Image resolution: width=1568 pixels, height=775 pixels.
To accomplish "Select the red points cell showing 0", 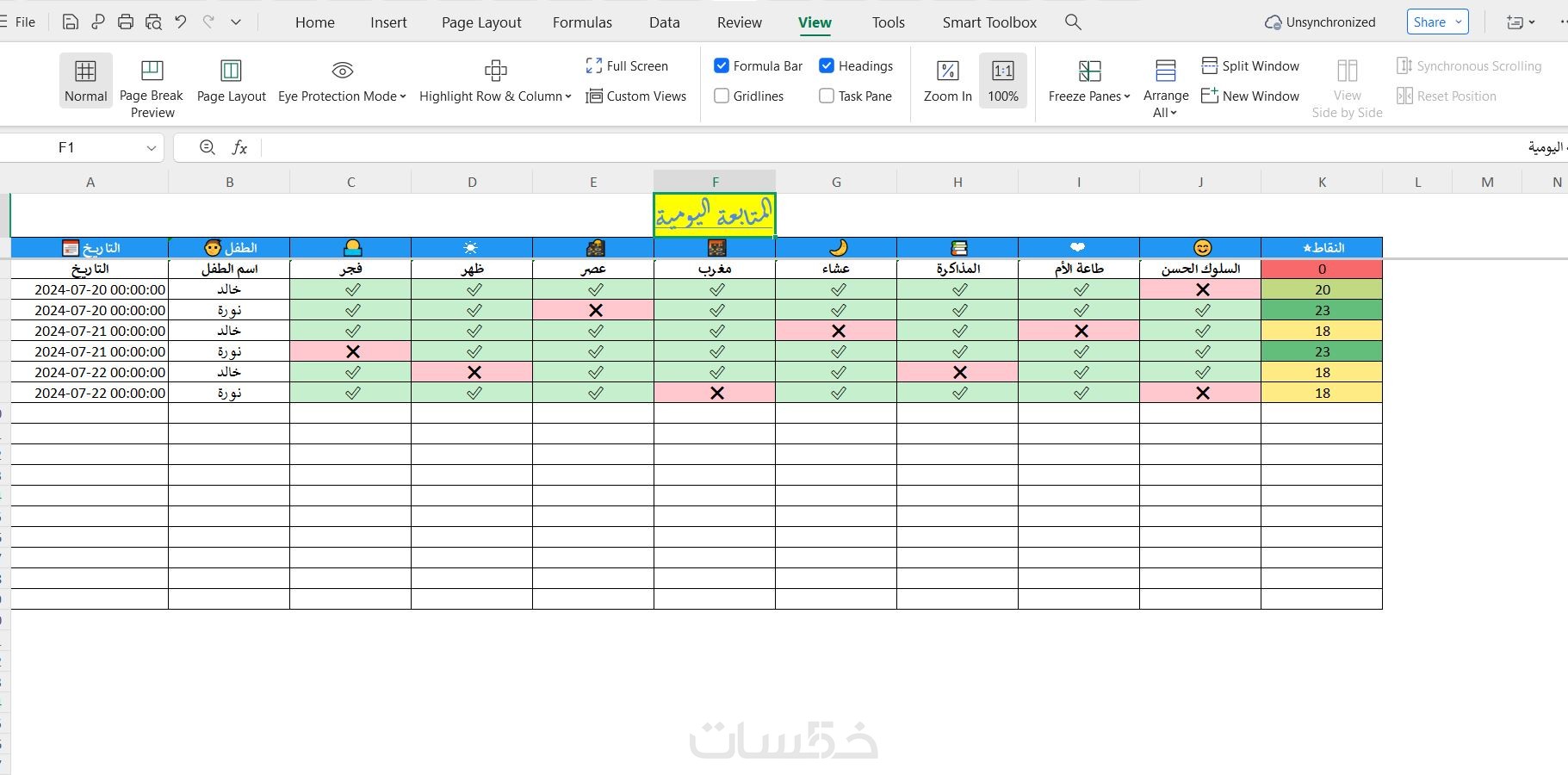I will click(1322, 269).
